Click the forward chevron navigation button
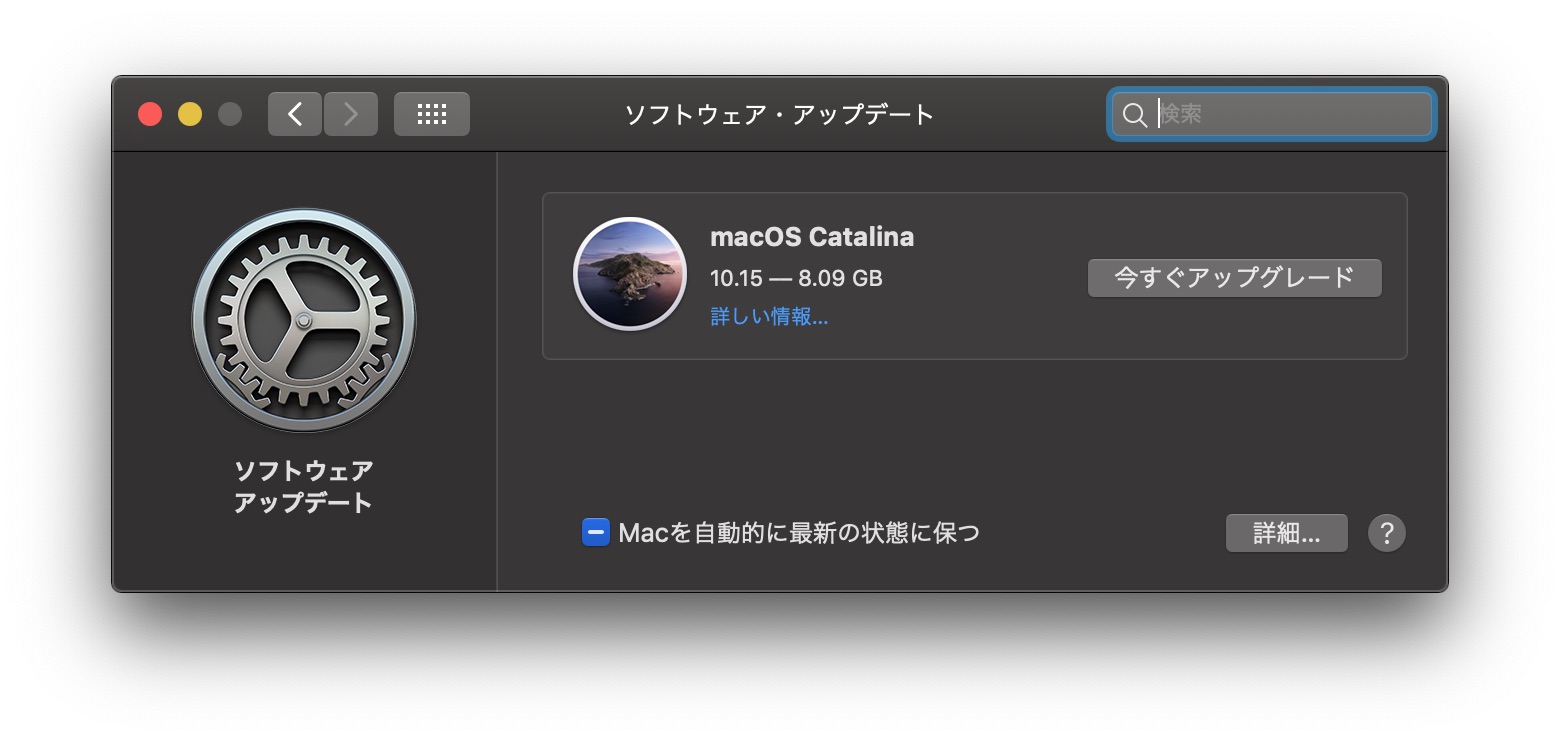This screenshot has height=740, width=1560. (351, 114)
